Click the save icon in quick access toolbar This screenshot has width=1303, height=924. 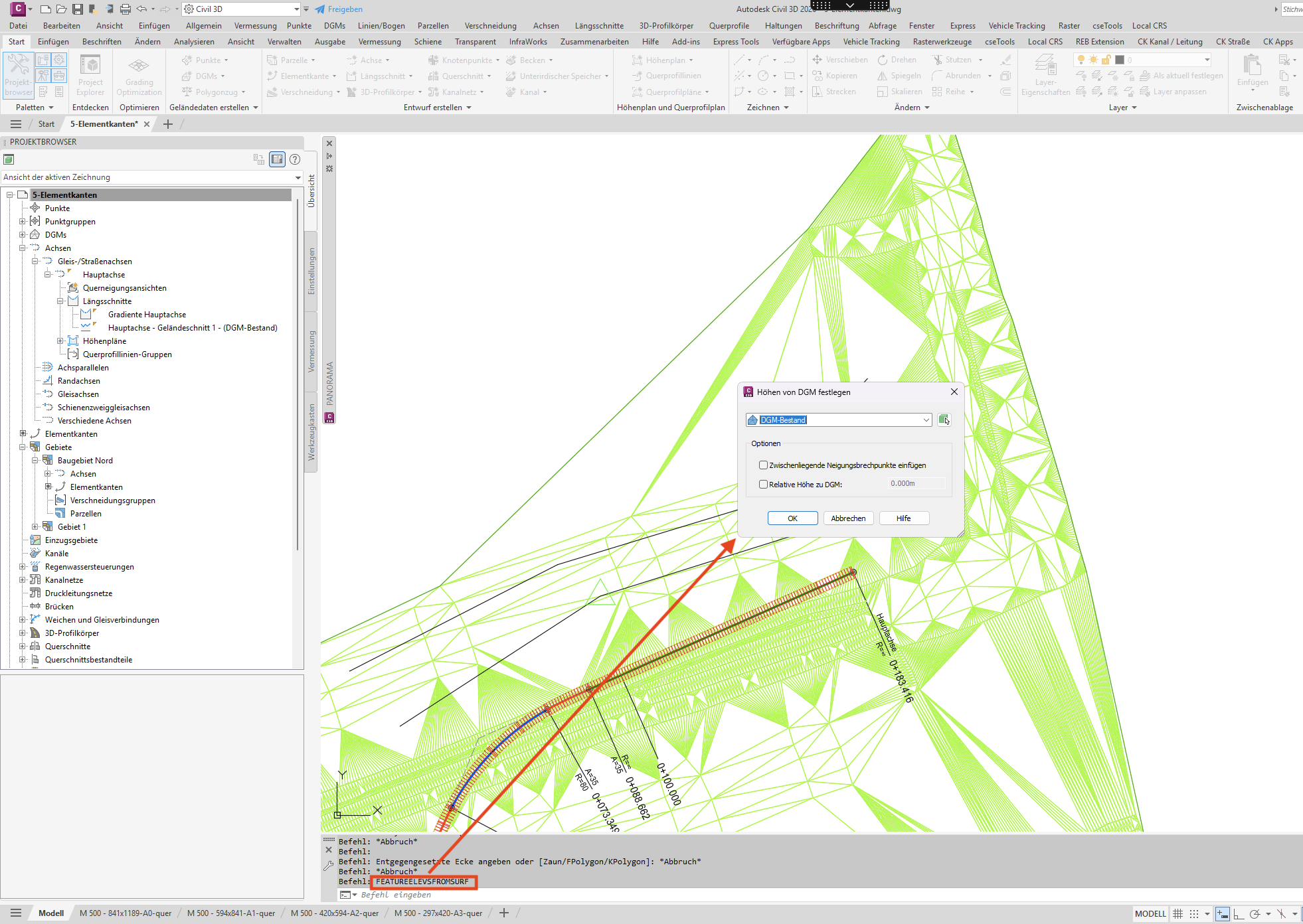(x=78, y=9)
